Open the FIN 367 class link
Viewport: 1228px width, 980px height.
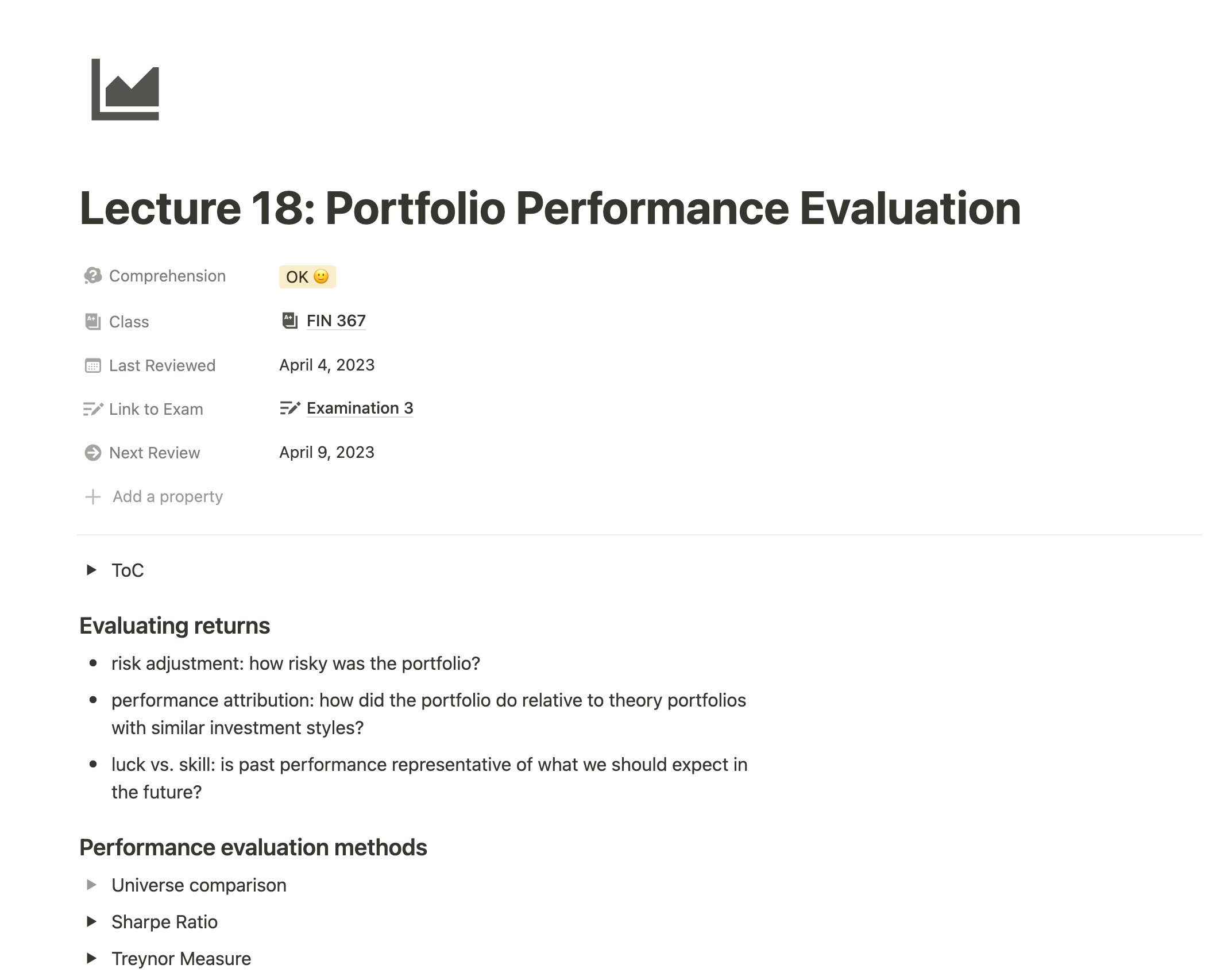[336, 321]
